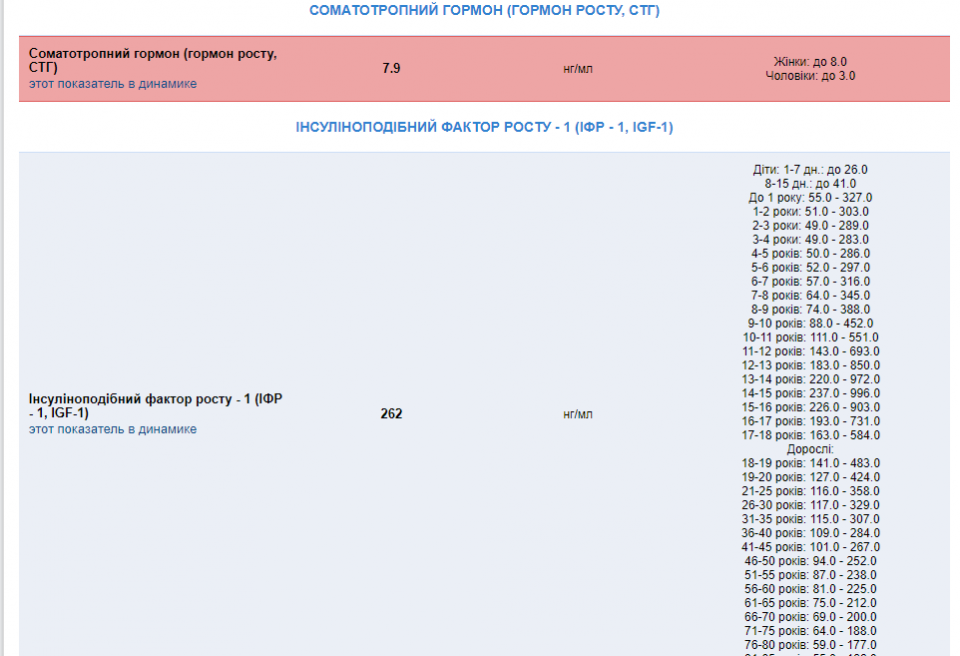
Task: Click the 18-19 років reference range line
Action: click(810, 463)
